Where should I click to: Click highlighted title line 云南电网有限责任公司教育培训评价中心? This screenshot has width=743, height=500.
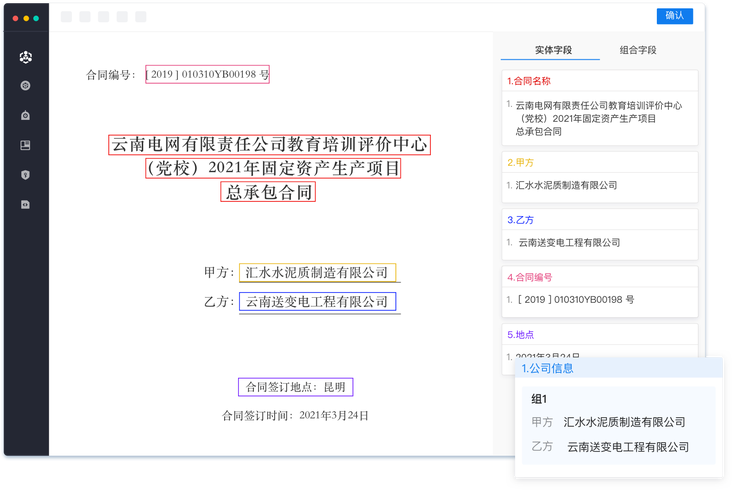coord(270,145)
